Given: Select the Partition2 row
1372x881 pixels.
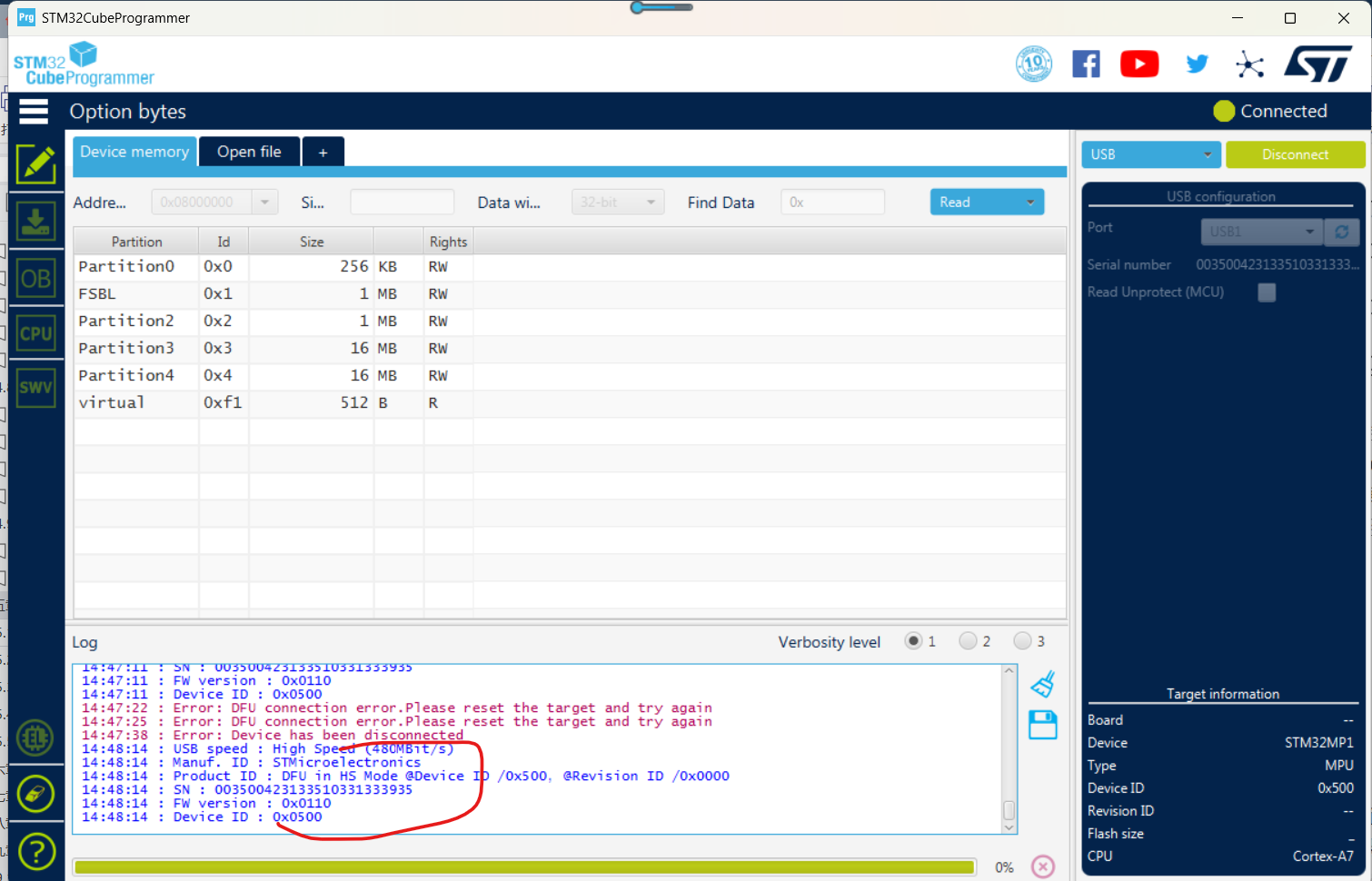Looking at the screenshot, I should [570, 321].
